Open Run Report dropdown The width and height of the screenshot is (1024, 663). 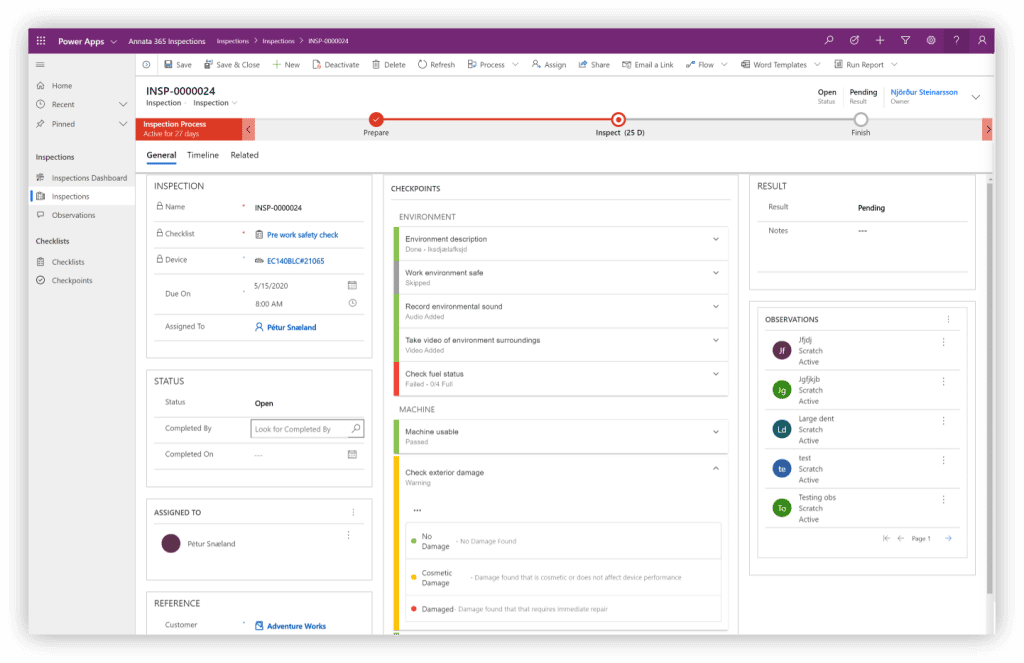[894, 65]
